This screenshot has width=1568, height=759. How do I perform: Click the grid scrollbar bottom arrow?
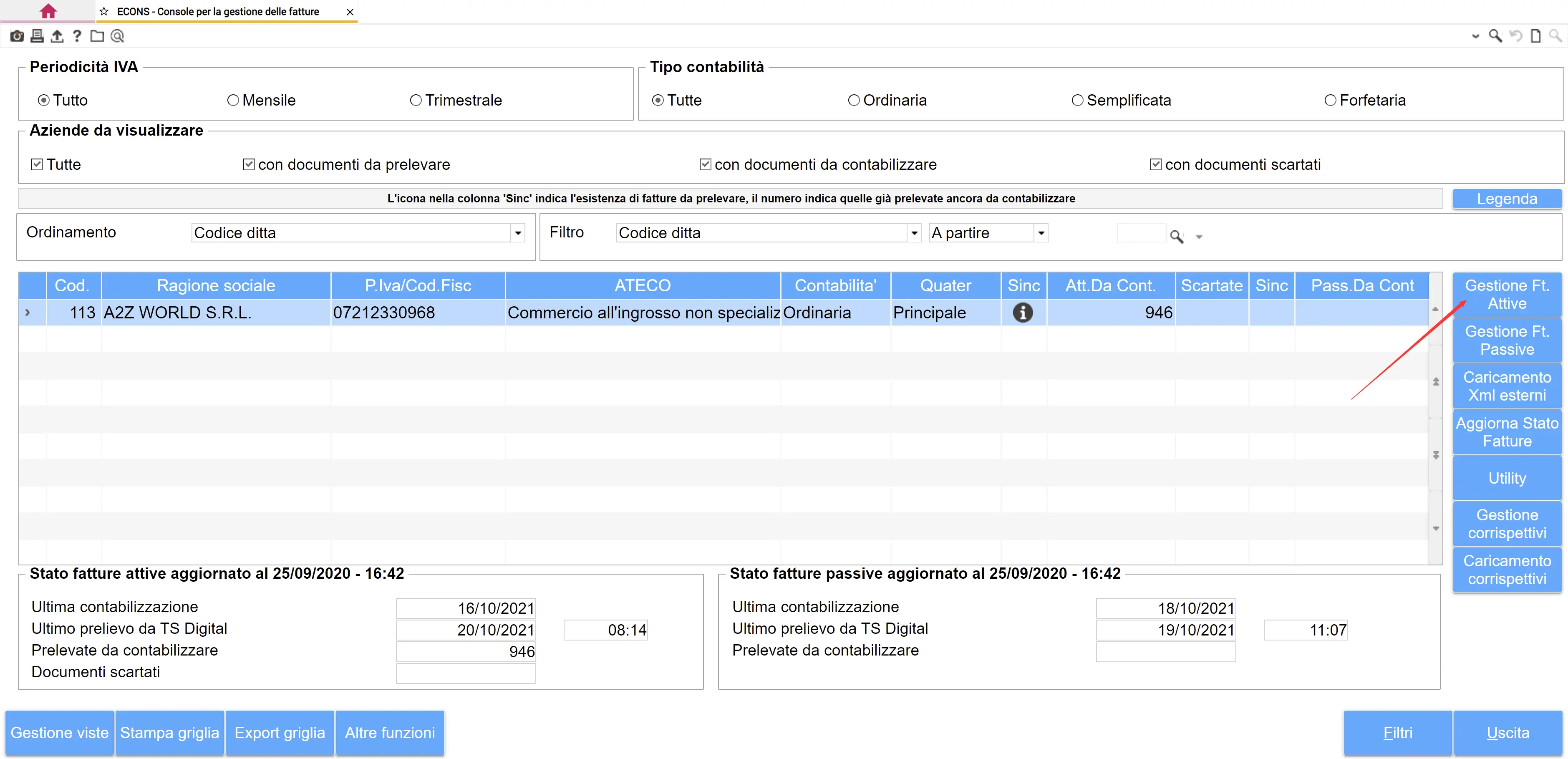[1435, 528]
